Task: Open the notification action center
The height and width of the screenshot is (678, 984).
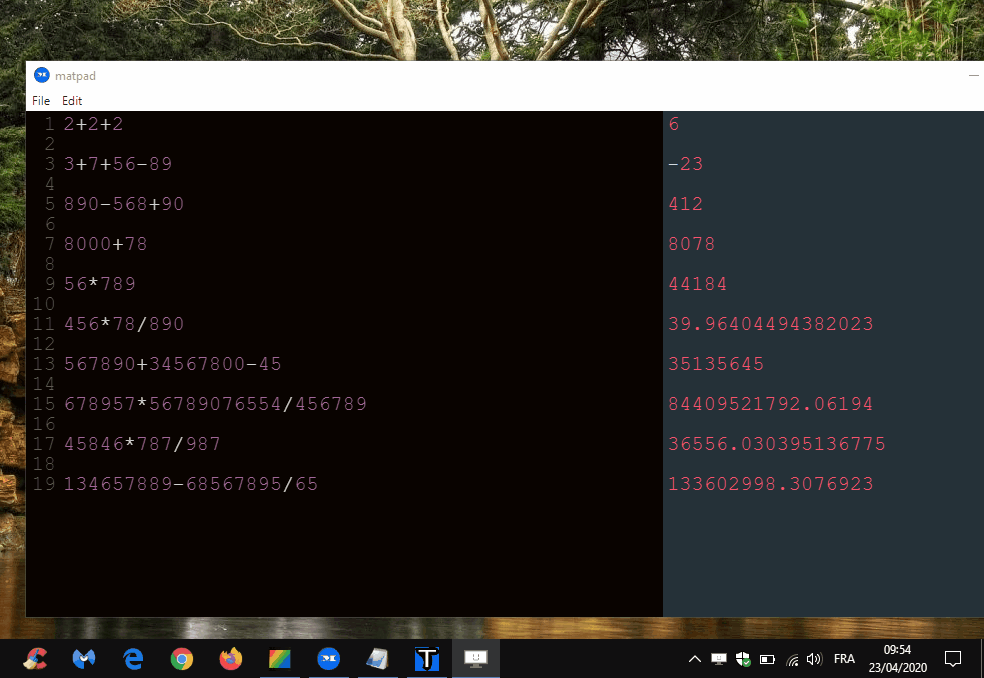Action: tap(953, 659)
